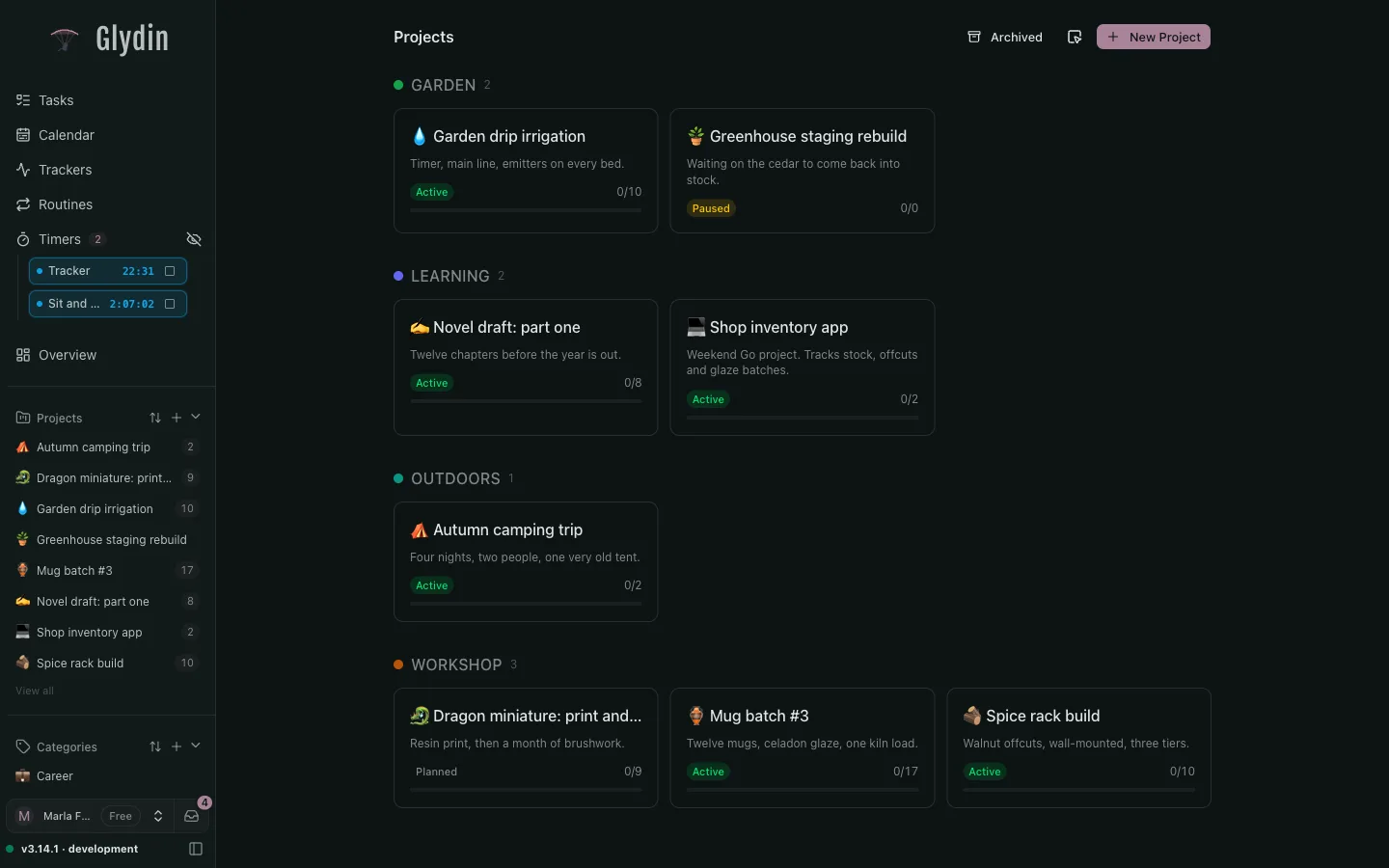Open Greenhouse staging rebuild in sidebar
The image size is (1389, 868).
tap(107, 540)
